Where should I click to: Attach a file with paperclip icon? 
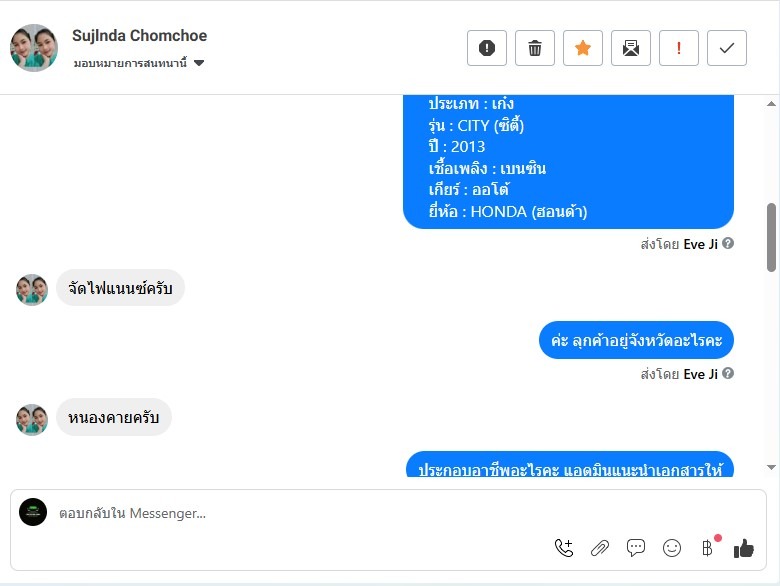click(600, 548)
